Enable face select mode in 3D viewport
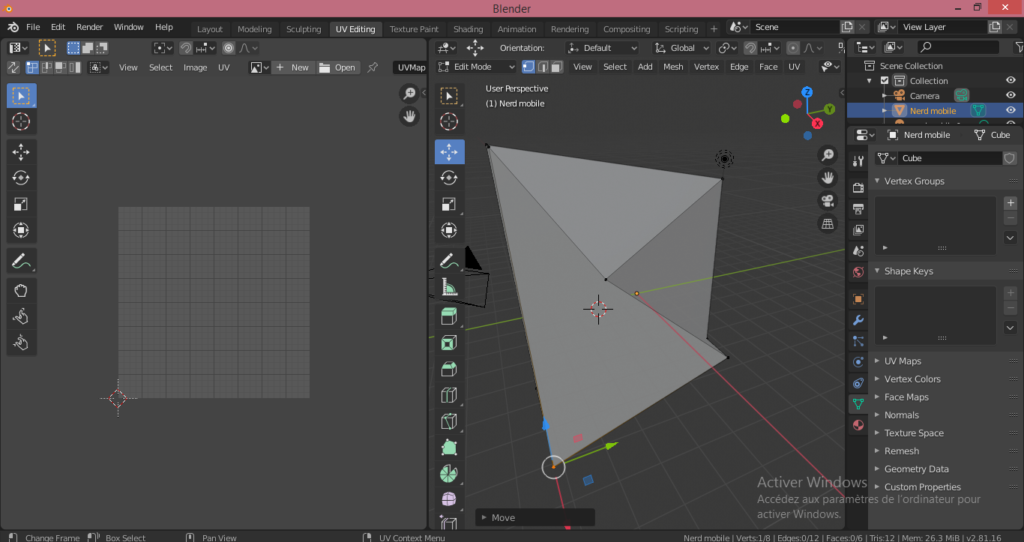 point(556,67)
